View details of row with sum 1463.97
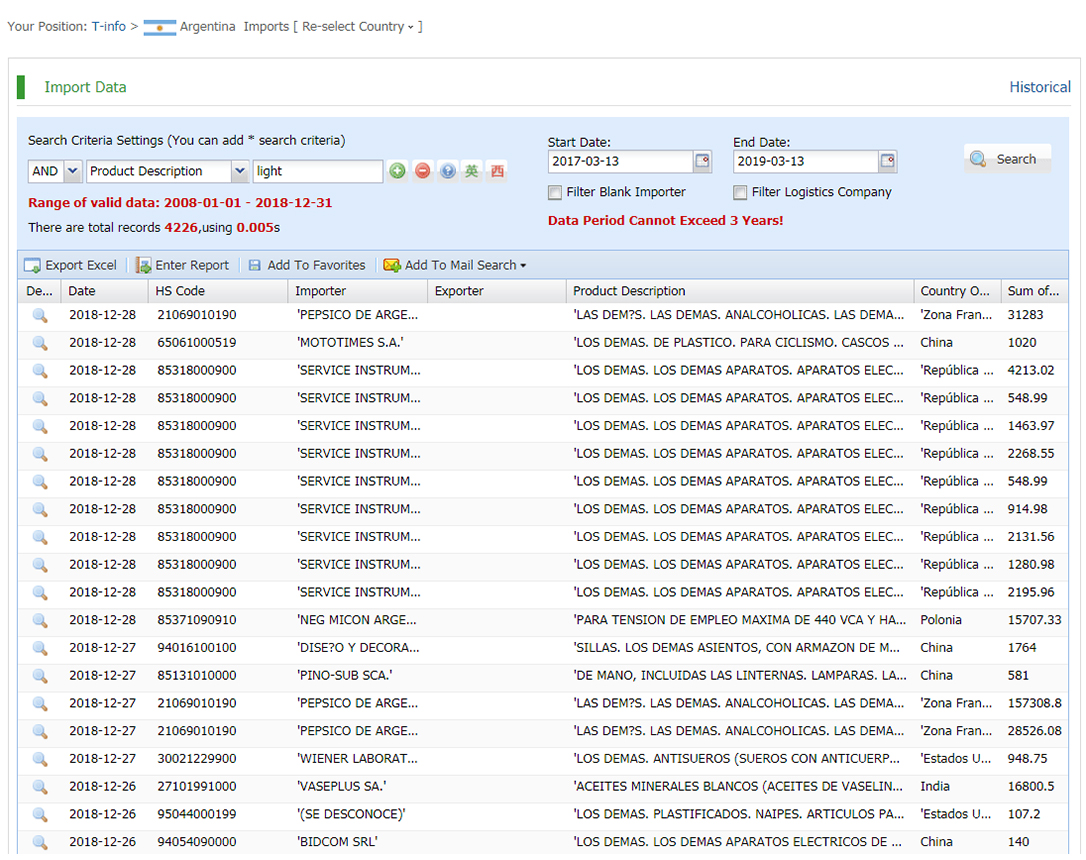 pyautogui.click(x=40, y=426)
